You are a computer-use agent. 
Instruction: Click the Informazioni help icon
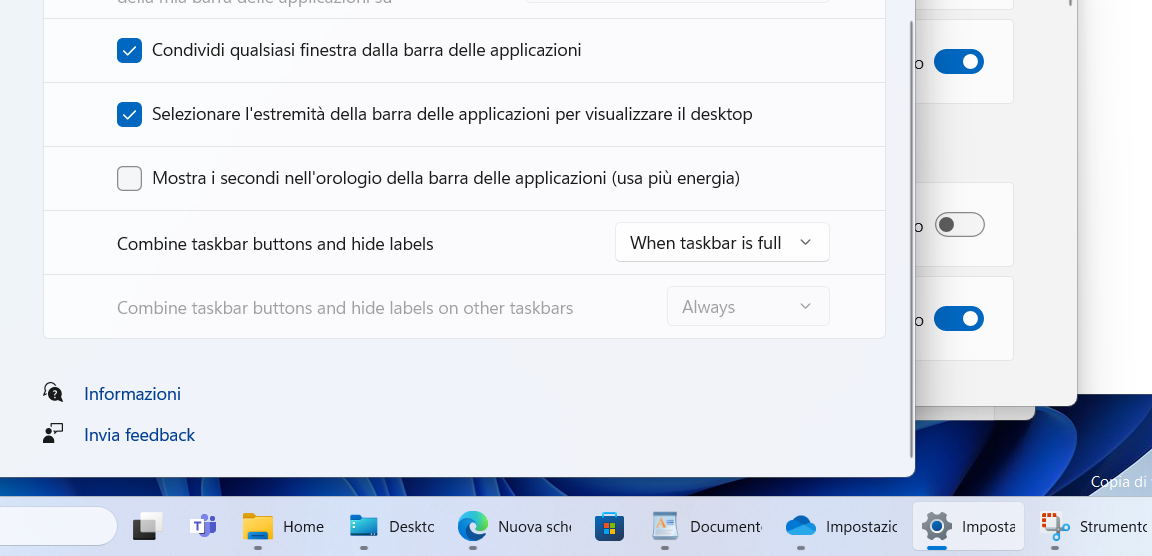[53, 393]
